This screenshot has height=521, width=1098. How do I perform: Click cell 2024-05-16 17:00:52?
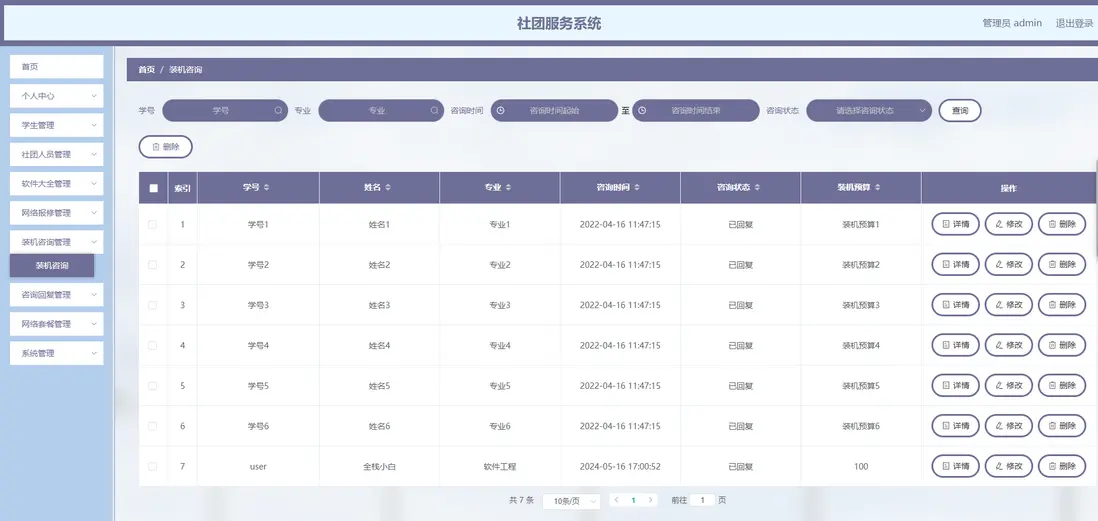(620, 466)
